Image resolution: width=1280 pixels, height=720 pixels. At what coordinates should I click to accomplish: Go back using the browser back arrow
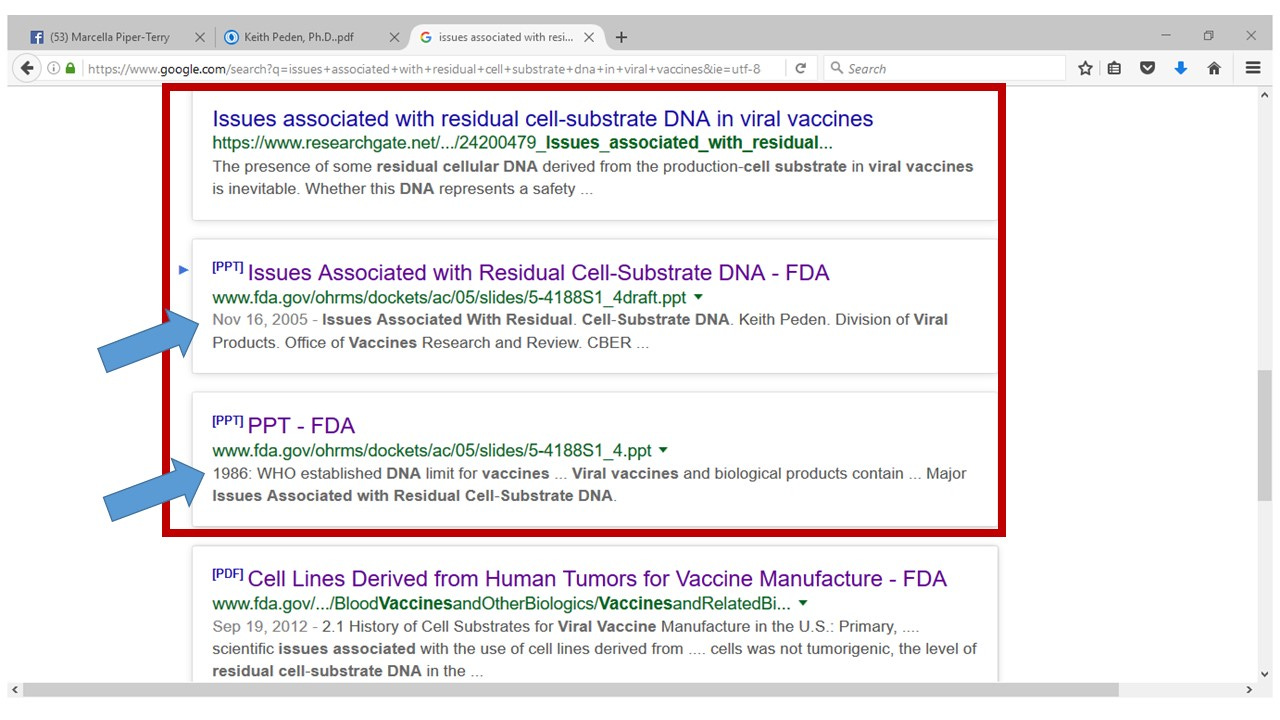(x=27, y=68)
